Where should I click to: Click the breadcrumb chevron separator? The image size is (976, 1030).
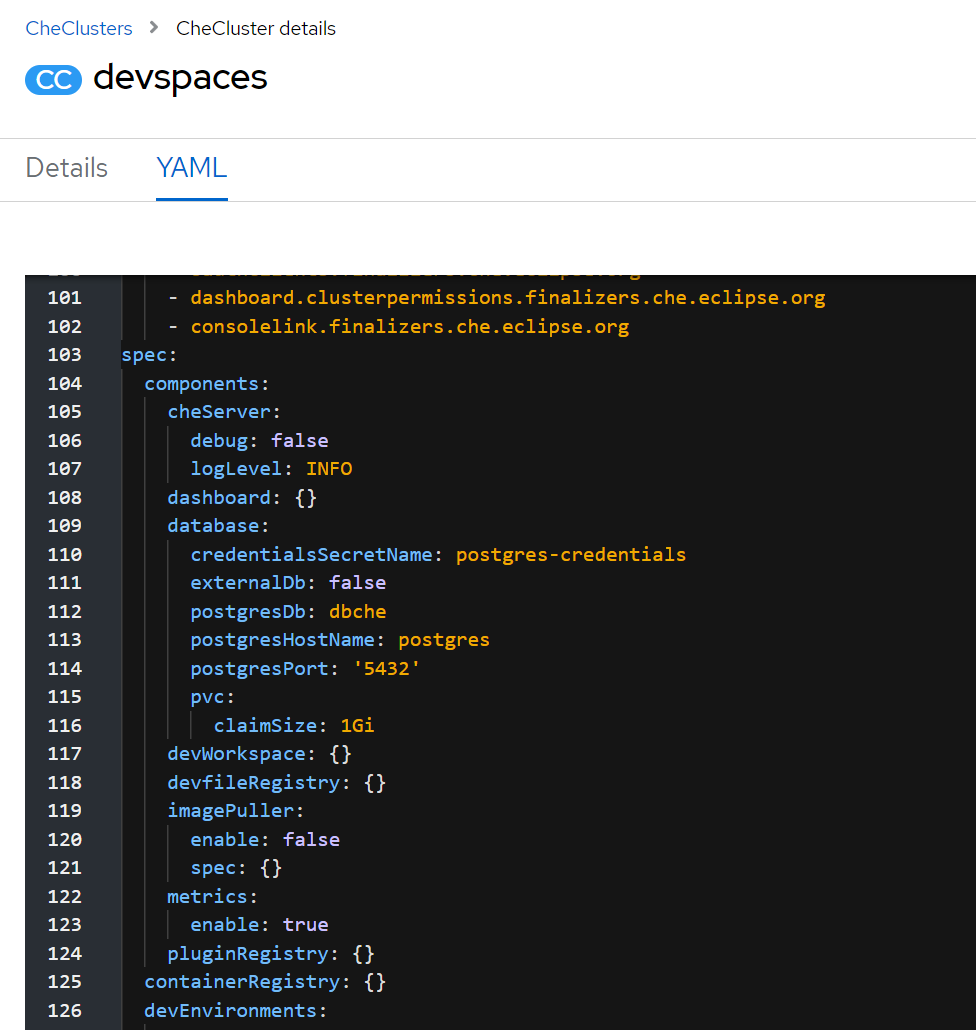[x=154, y=28]
